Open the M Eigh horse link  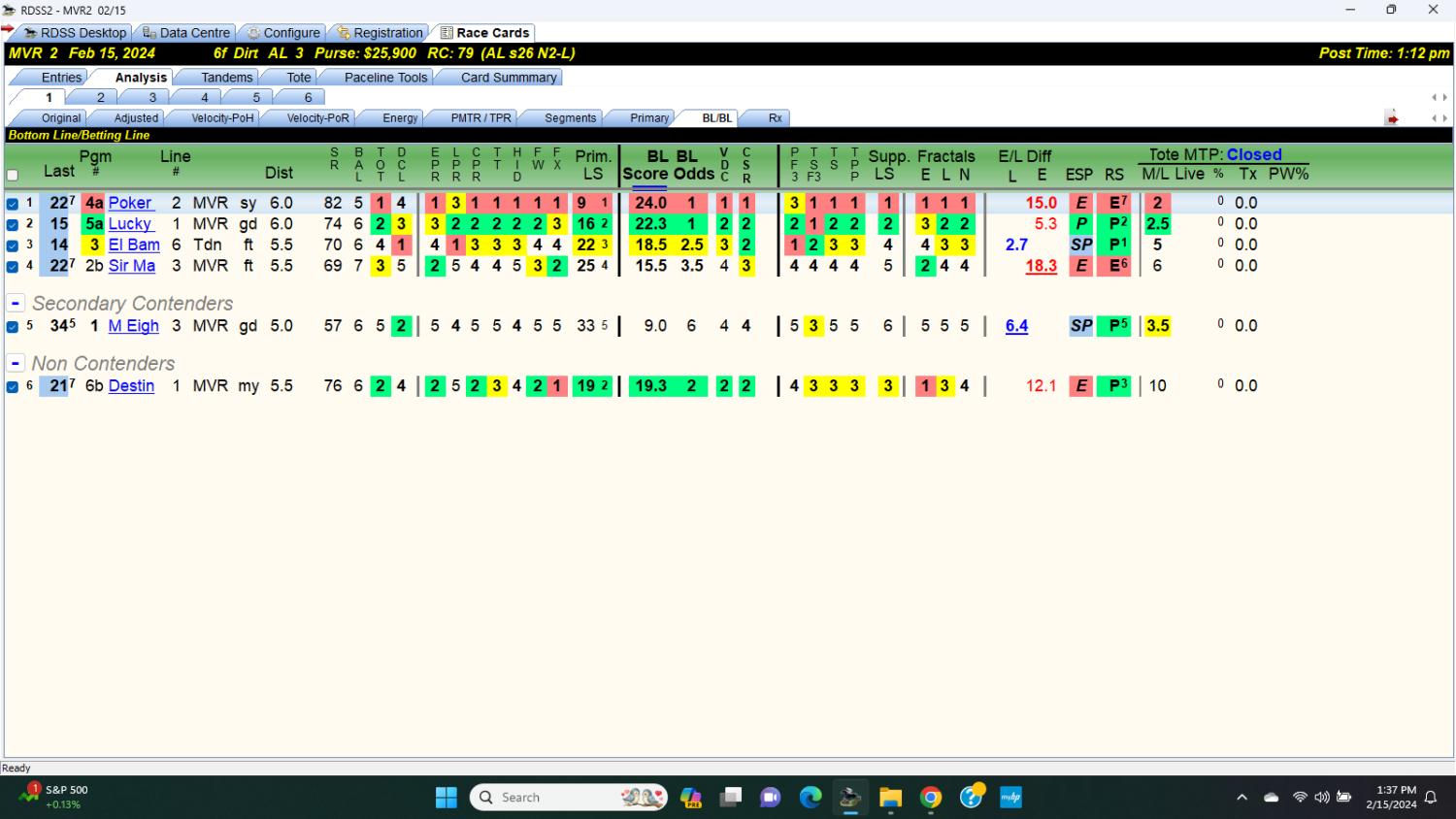coord(133,326)
